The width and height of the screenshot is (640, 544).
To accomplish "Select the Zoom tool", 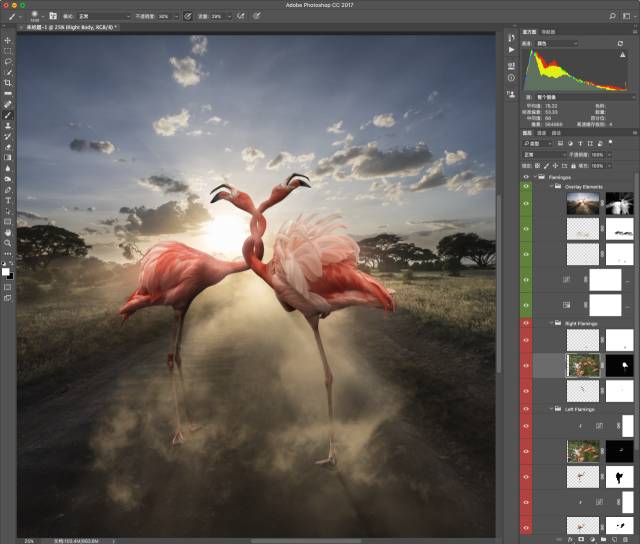I will click(x=8, y=243).
